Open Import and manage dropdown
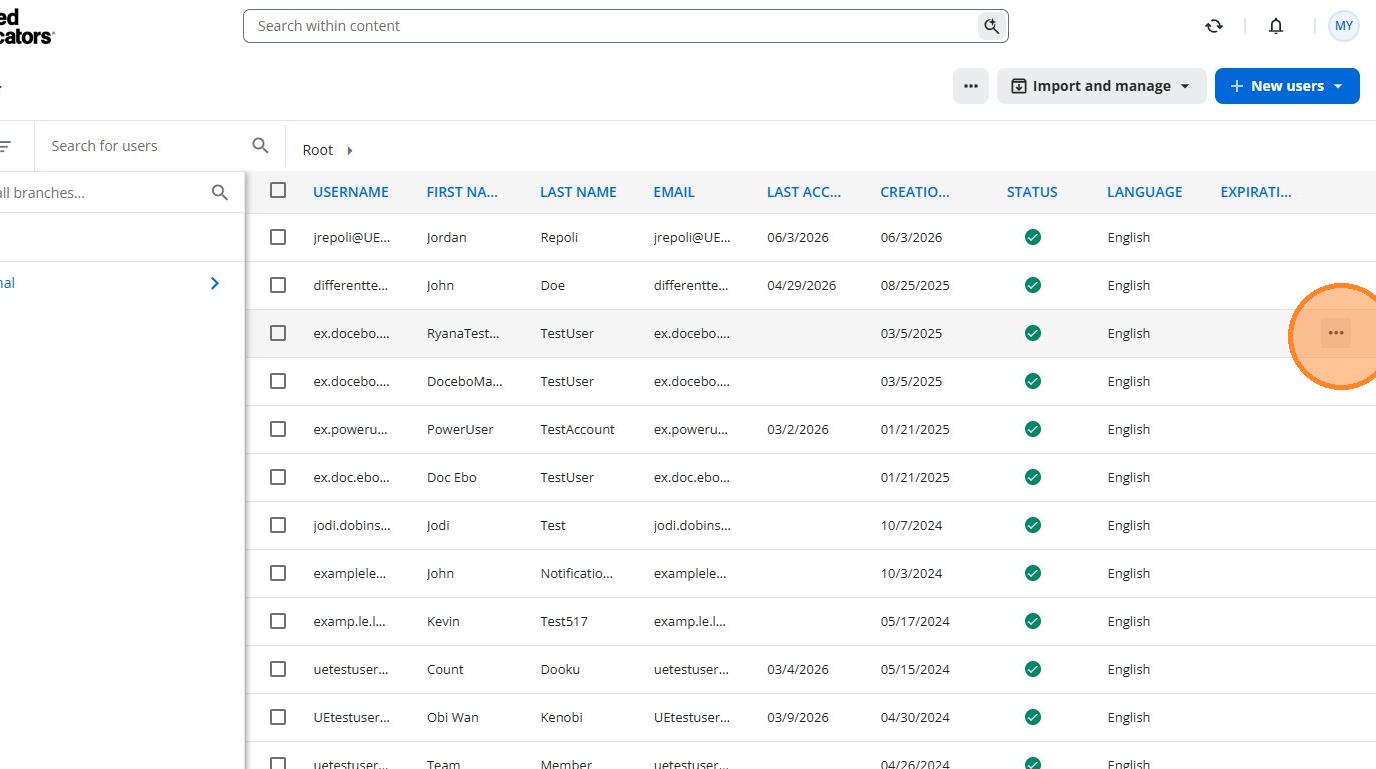This screenshot has height=769, width=1376. [1101, 86]
